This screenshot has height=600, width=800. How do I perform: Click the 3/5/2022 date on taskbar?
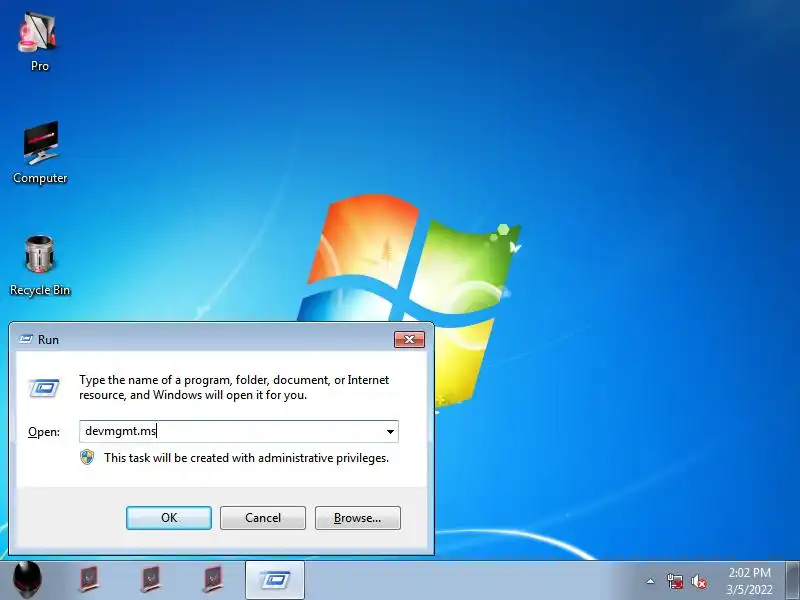[749, 590]
